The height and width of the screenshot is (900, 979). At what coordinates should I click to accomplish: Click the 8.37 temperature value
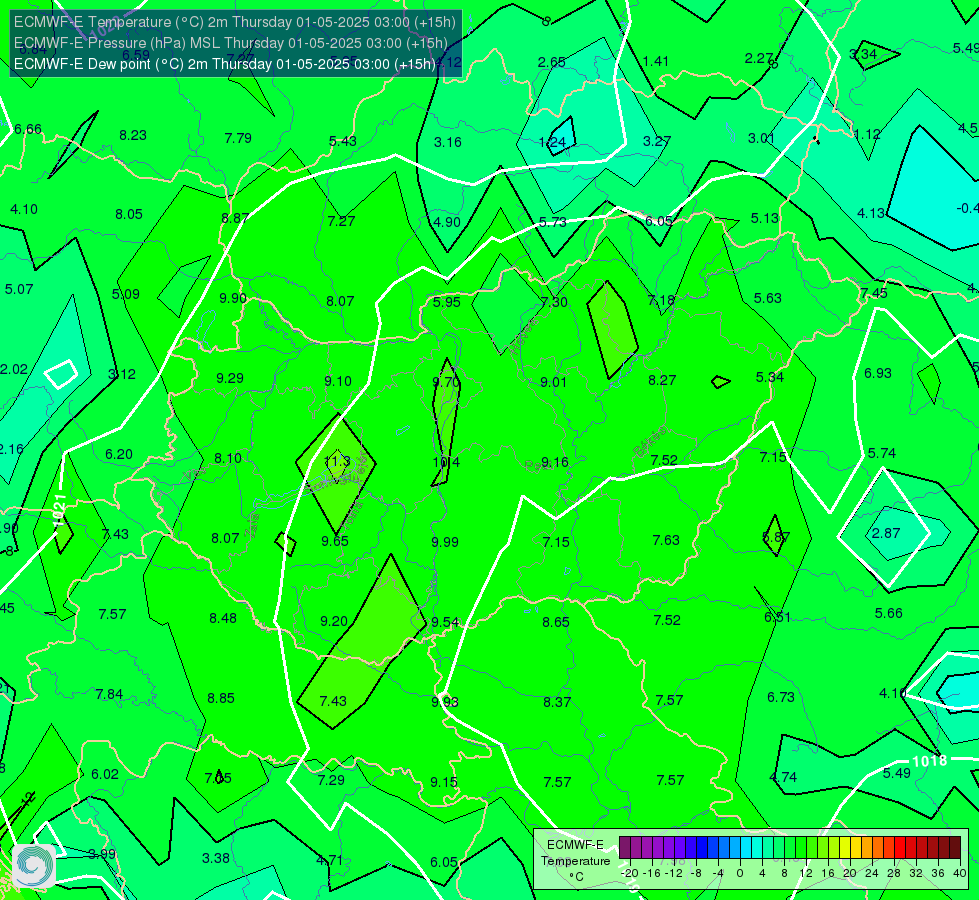coord(557,702)
